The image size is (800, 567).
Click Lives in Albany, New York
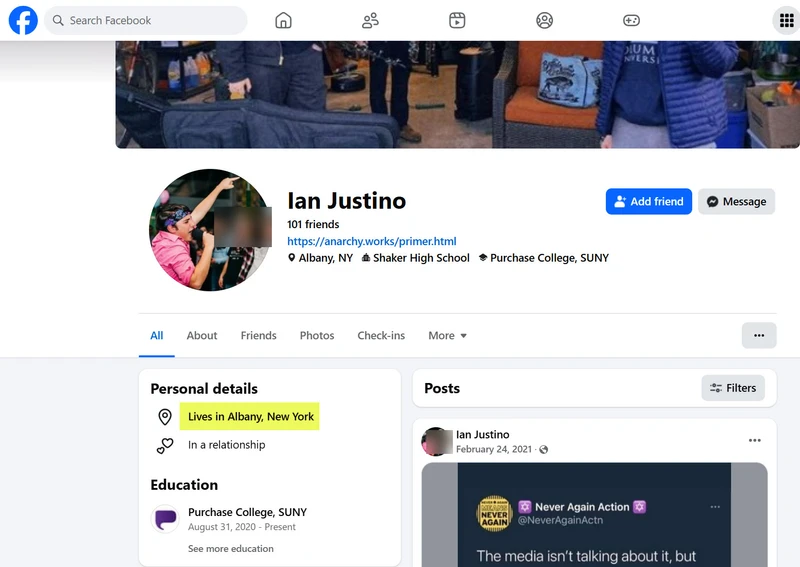tap(251, 416)
